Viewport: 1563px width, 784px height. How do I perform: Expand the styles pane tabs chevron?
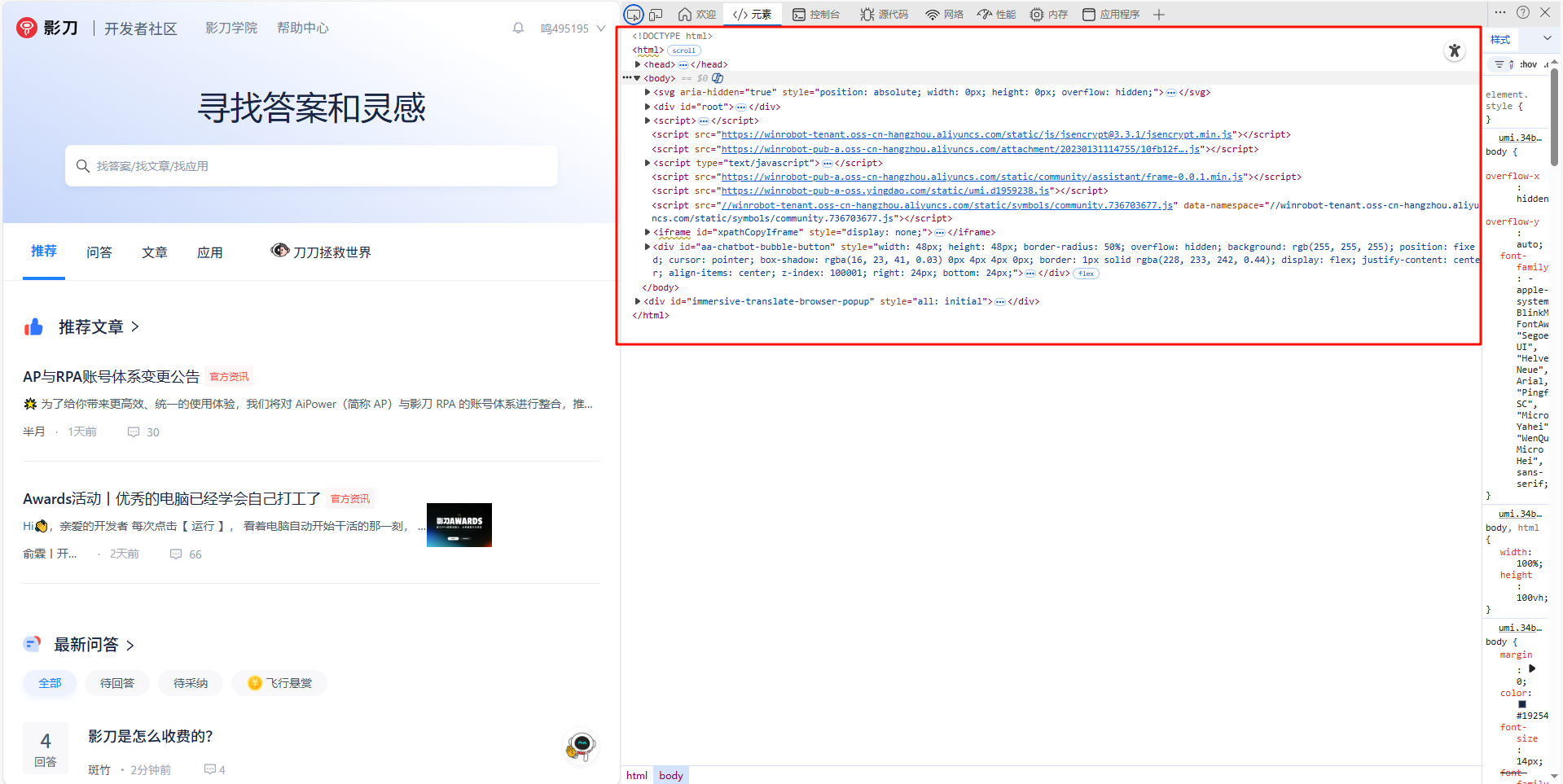tap(1547, 39)
